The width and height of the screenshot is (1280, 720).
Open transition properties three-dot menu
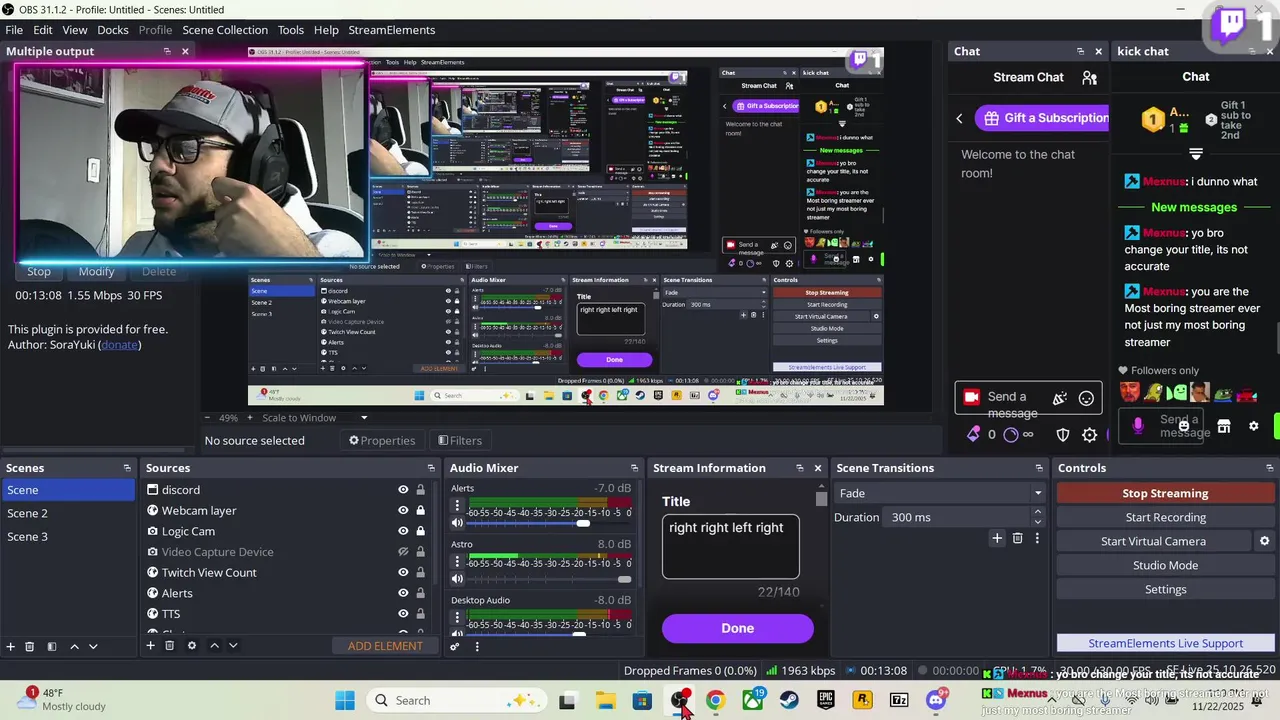(1037, 538)
